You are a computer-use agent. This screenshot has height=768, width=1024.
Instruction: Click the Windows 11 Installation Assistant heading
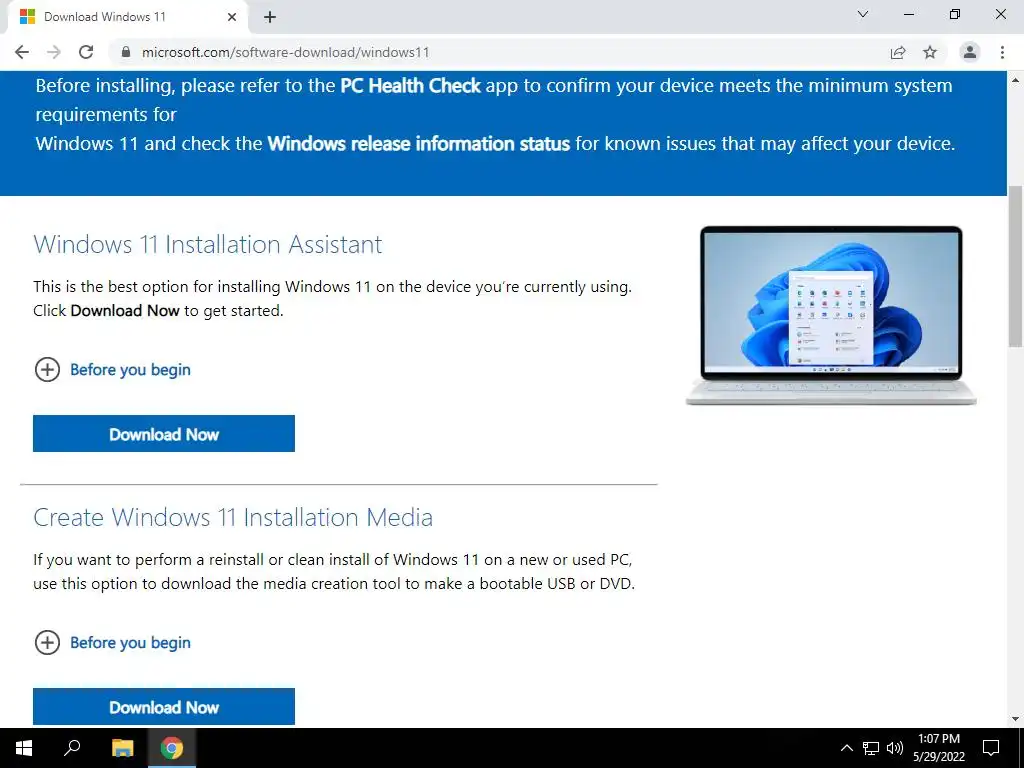208,244
